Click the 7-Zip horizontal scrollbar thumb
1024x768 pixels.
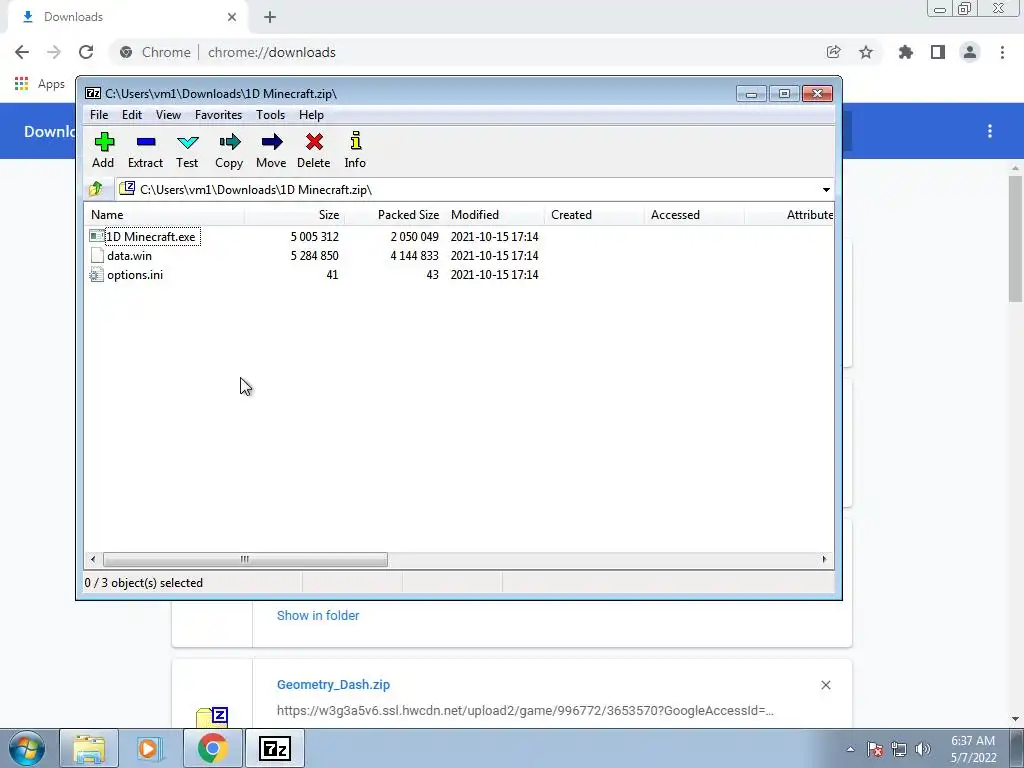[x=246, y=560]
